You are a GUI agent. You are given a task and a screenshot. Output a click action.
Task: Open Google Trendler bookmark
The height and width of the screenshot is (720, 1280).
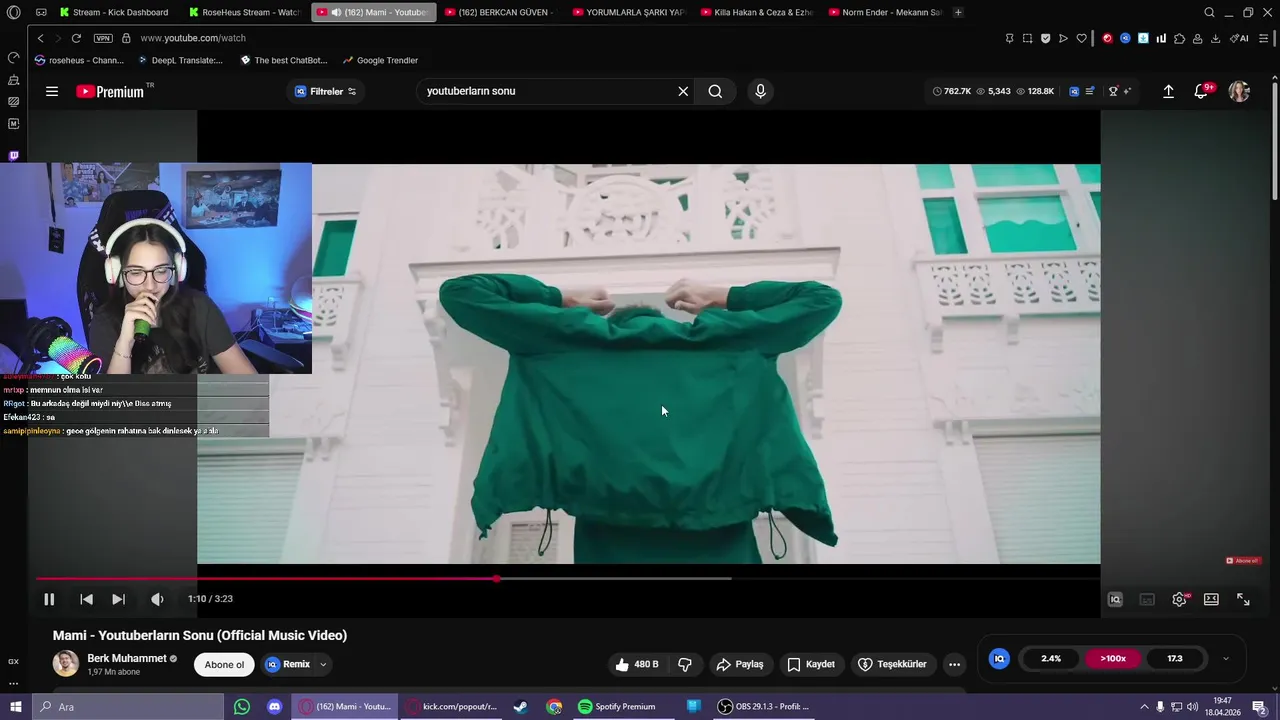[x=380, y=60]
